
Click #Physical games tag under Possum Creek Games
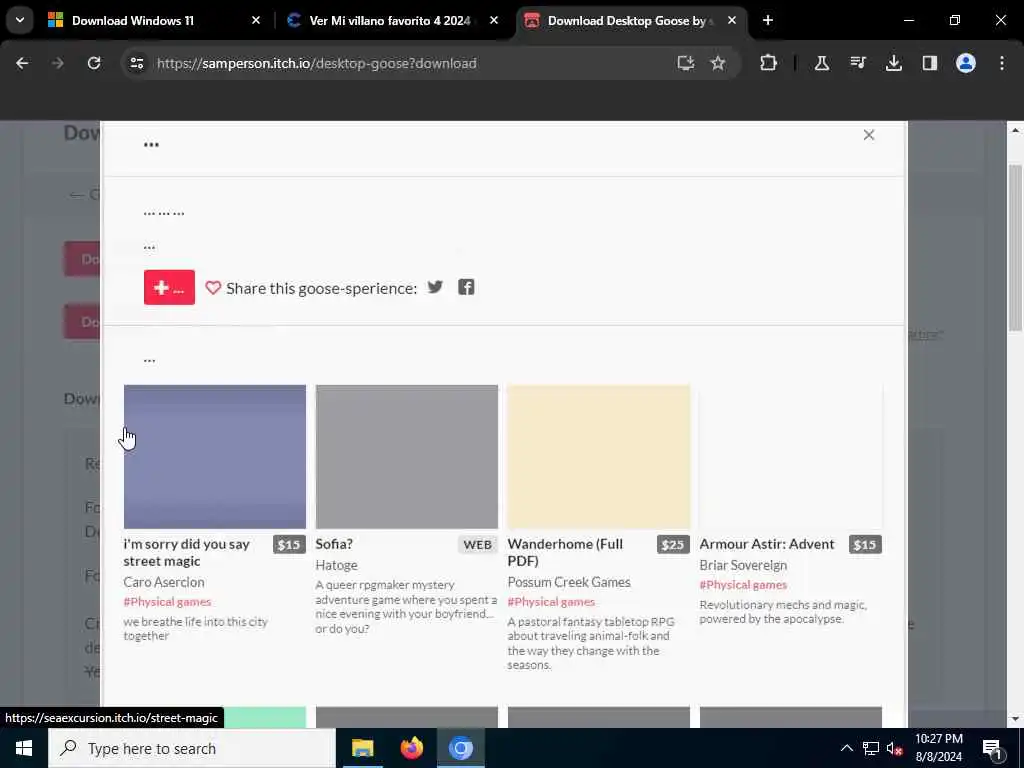pos(551,601)
